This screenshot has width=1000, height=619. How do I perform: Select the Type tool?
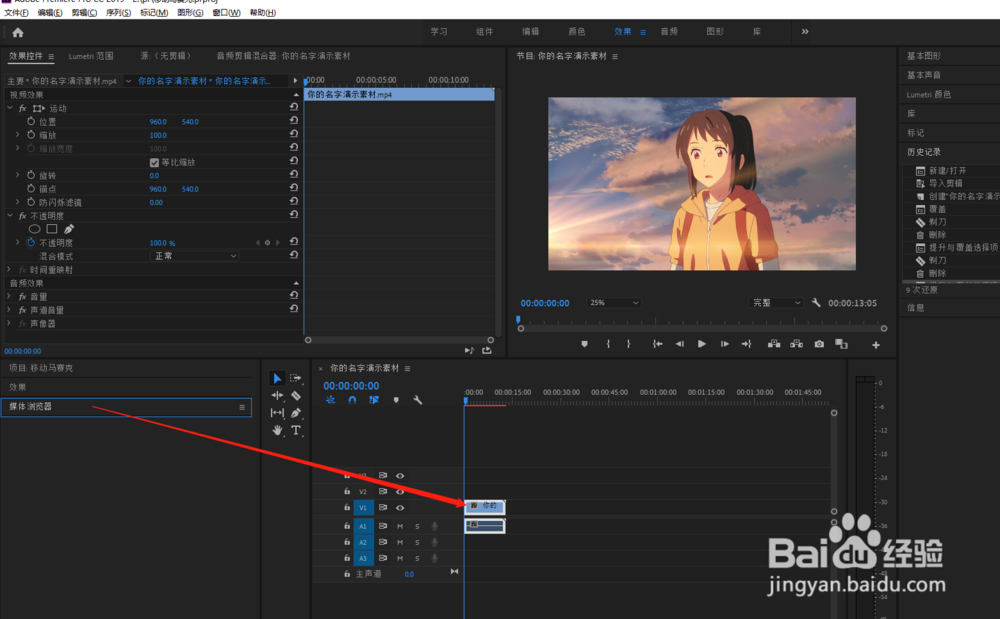point(296,430)
